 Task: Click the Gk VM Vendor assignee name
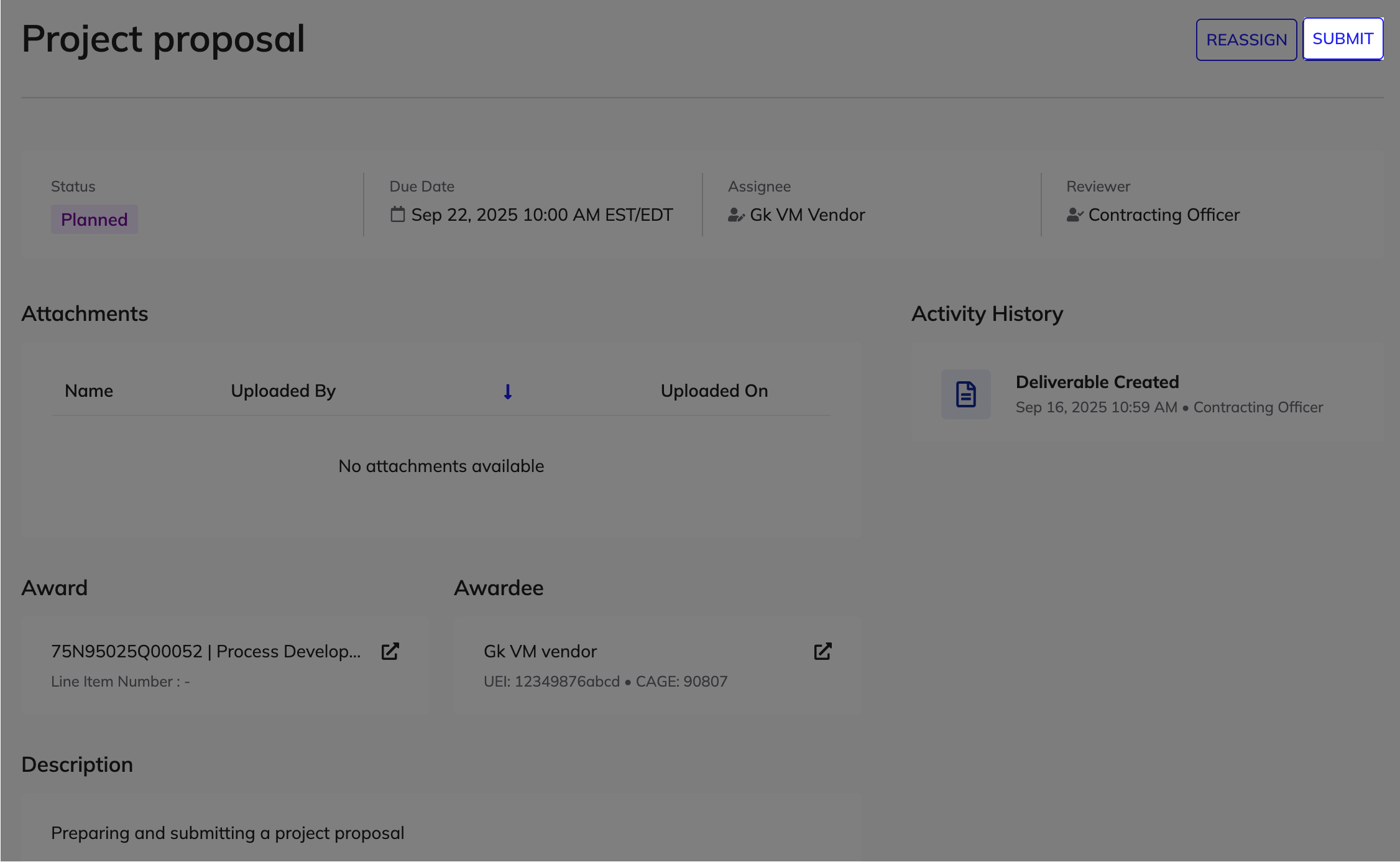[807, 215]
